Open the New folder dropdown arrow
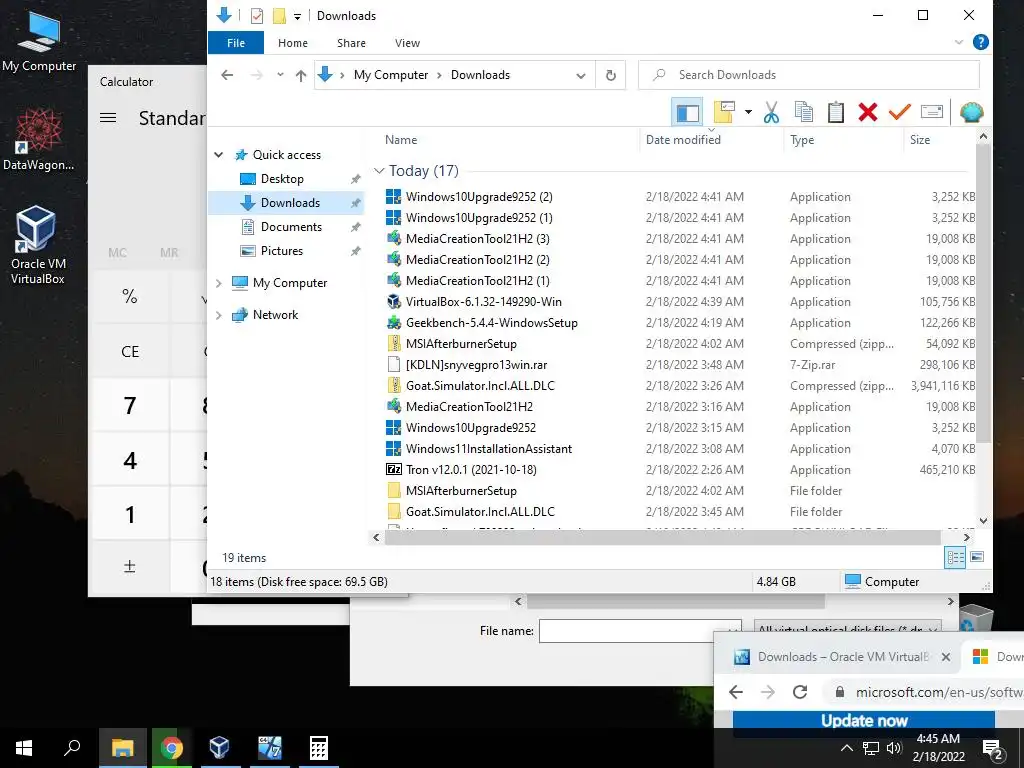This screenshot has height=768, width=1024. coord(748,112)
